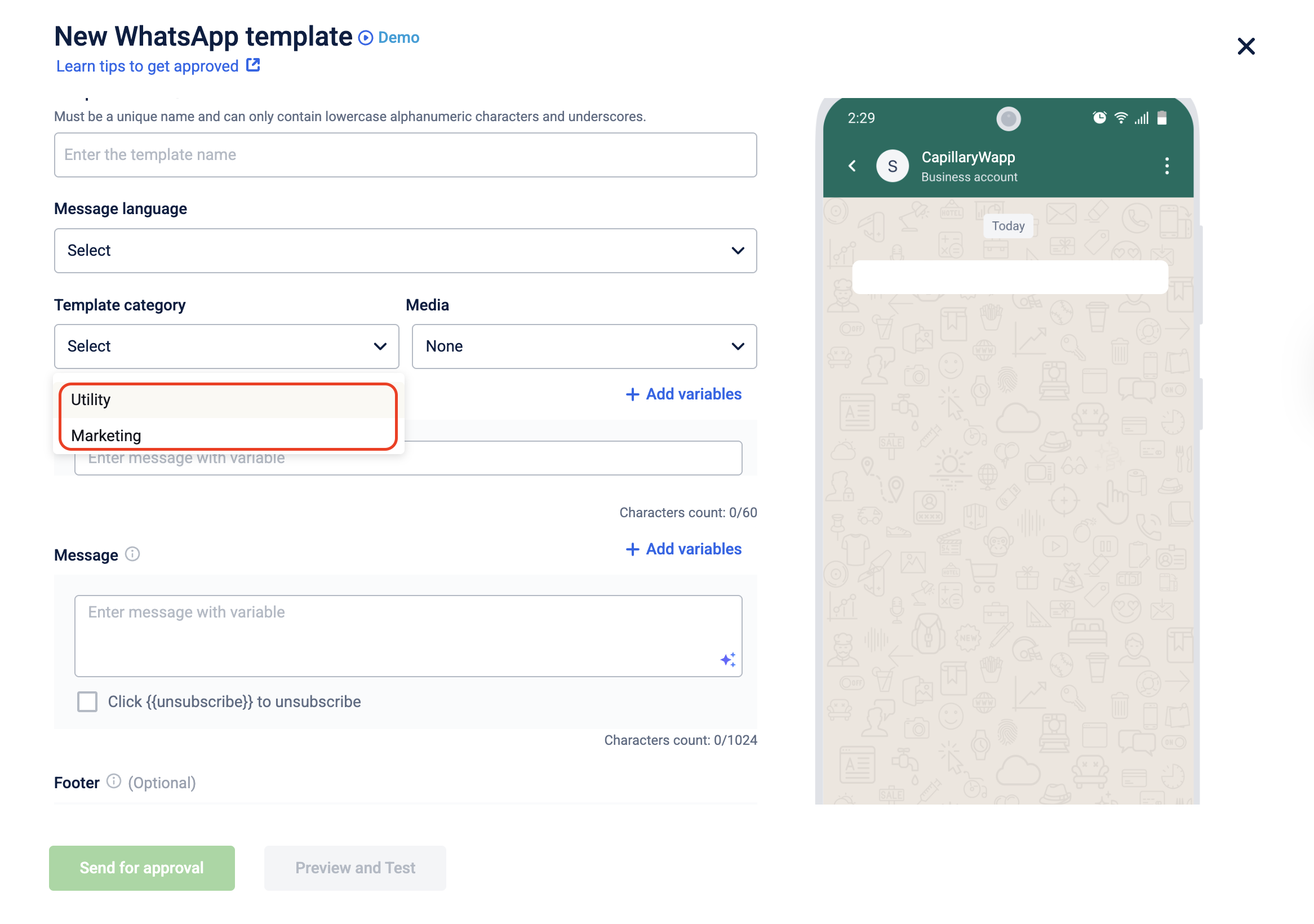Image resolution: width=1314 pixels, height=924 pixels.
Task: Click the S avatar in chat preview
Action: click(892, 166)
